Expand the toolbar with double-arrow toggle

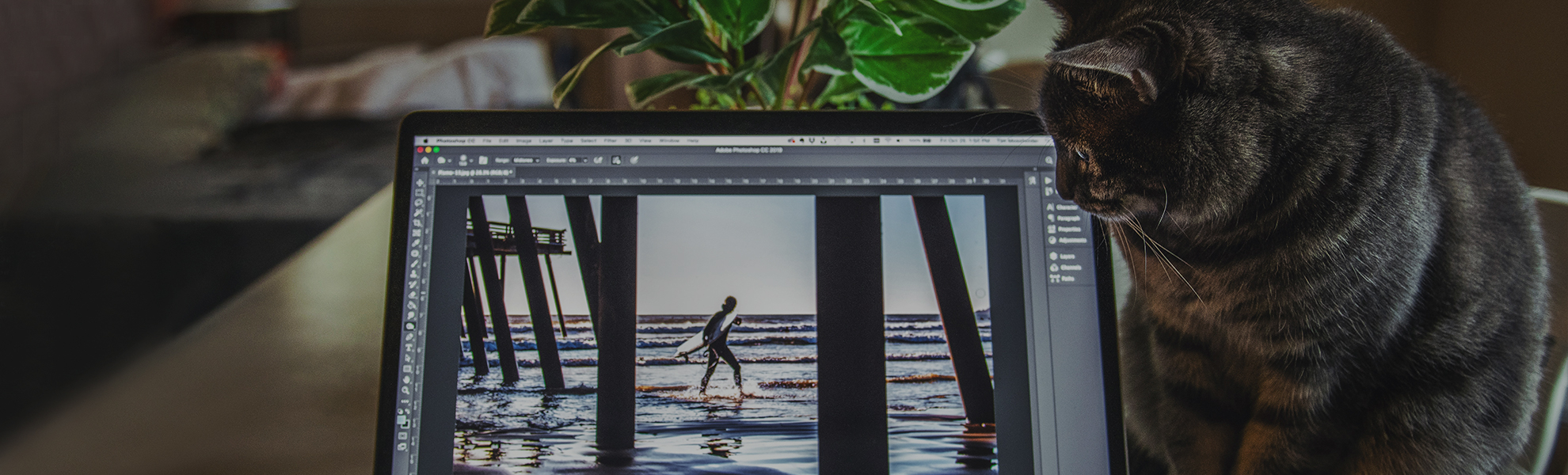[417, 169]
